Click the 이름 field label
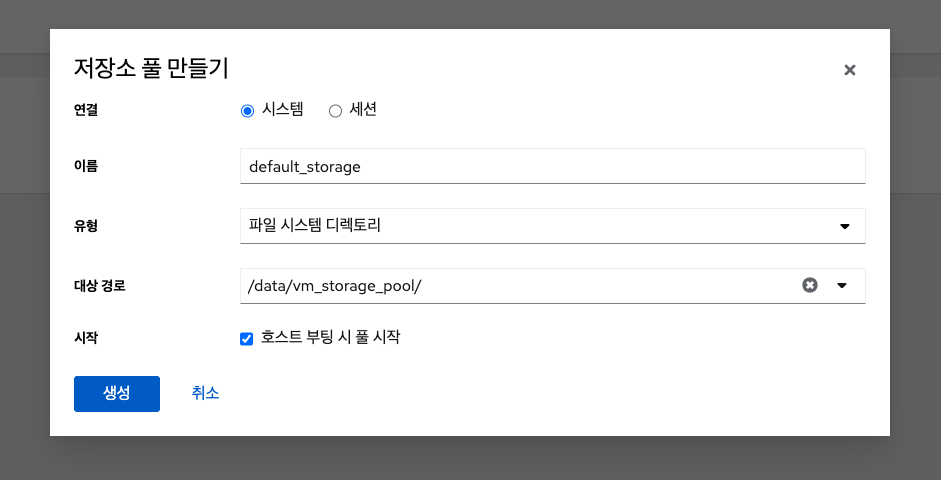This screenshot has width=941, height=480. pos(86,167)
